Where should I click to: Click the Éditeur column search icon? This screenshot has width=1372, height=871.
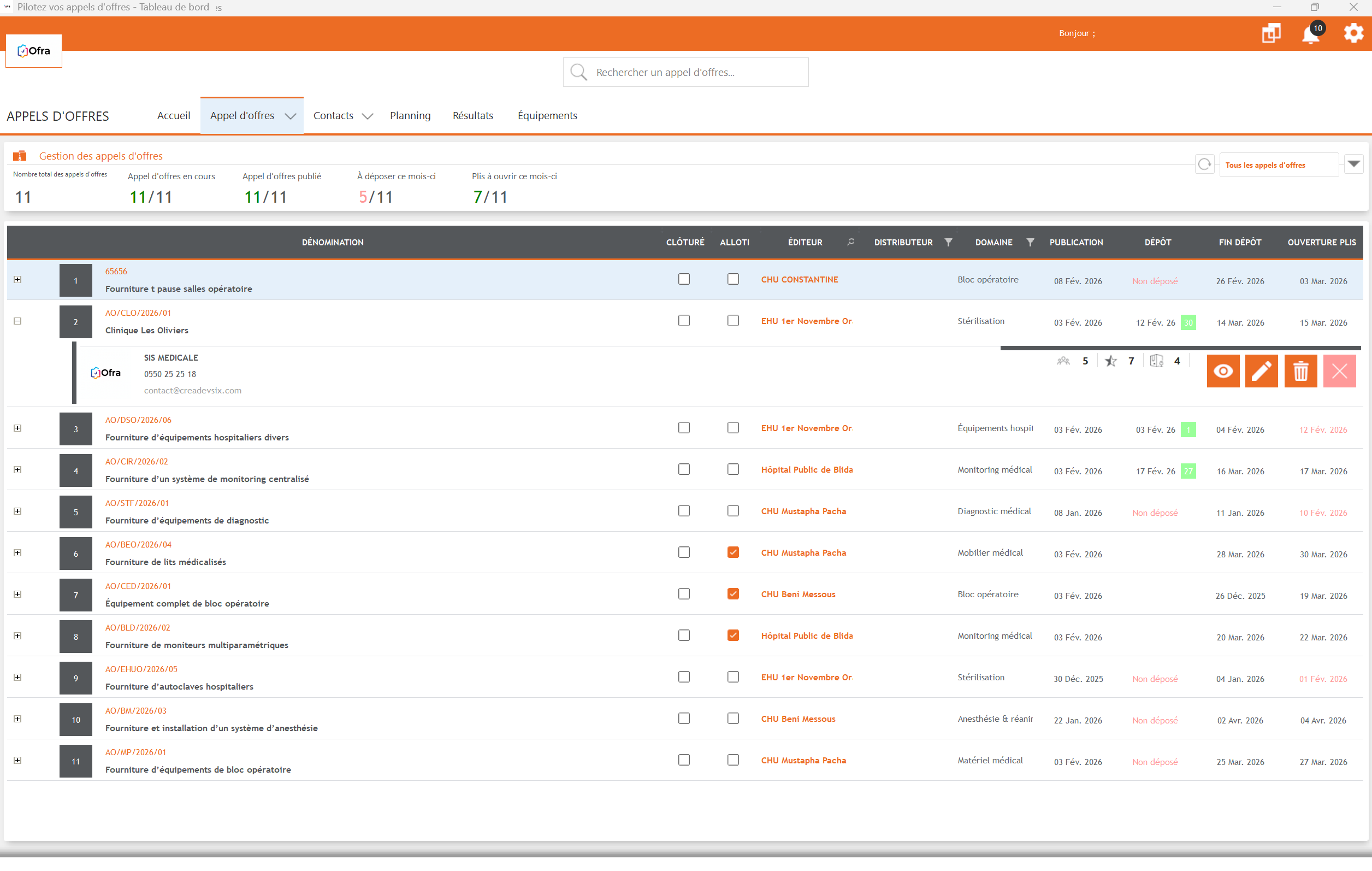click(x=850, y=242)
